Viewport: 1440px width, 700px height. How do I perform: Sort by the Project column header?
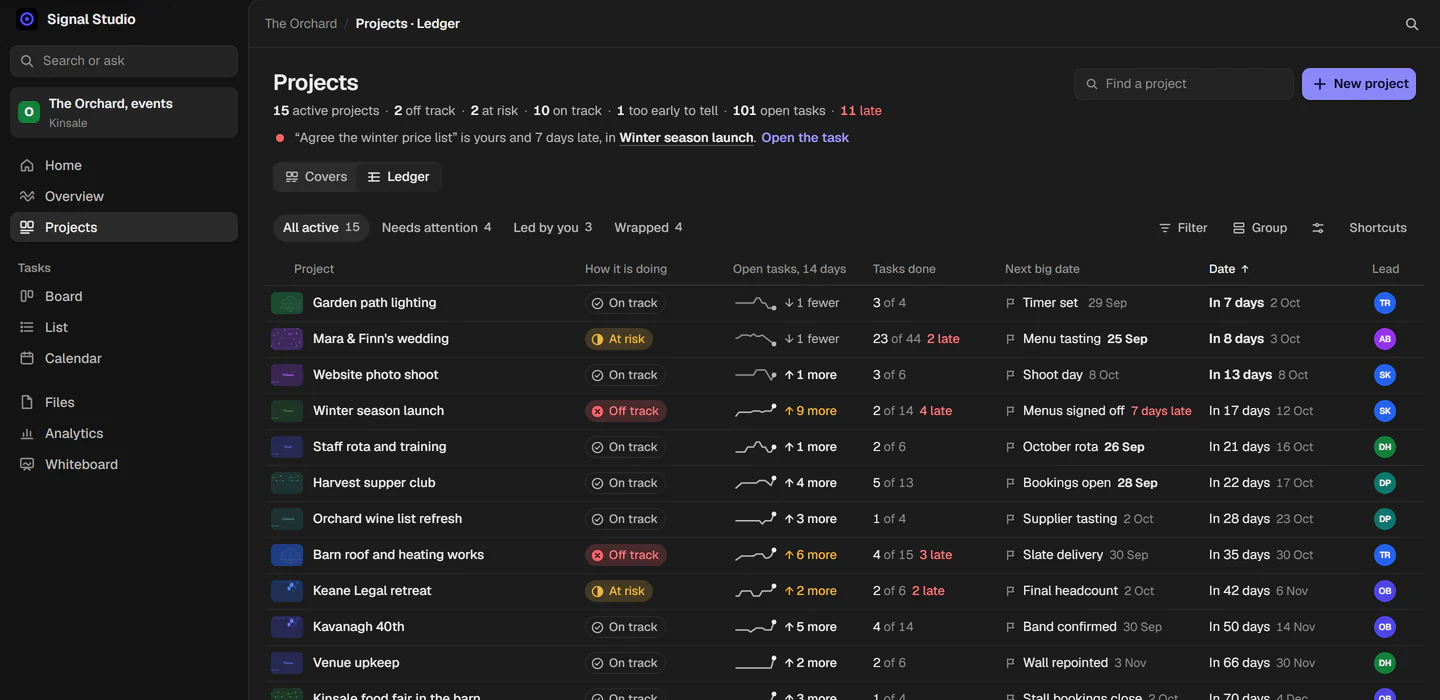point(314,269)
